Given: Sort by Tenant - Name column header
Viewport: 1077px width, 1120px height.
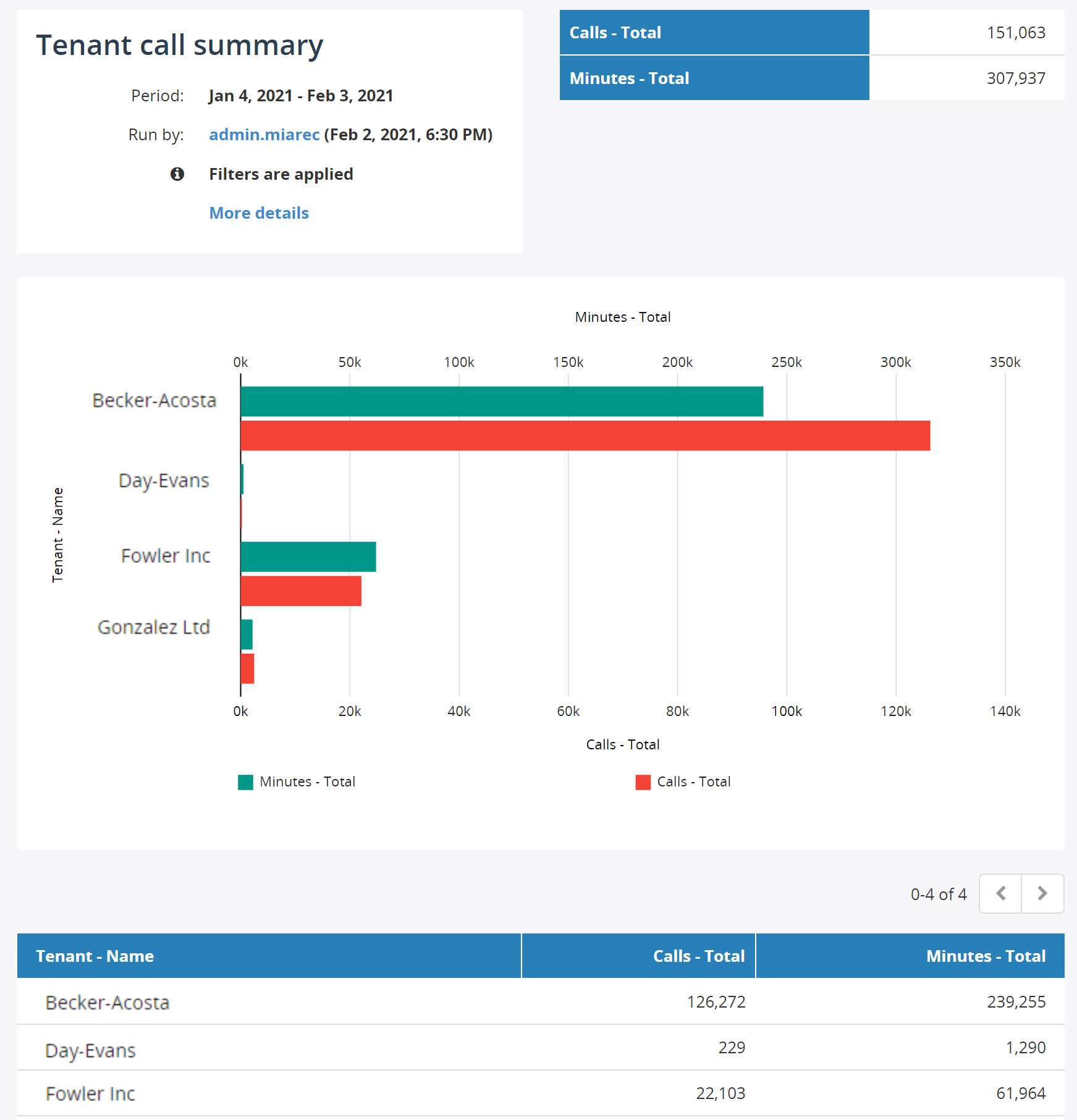Looking at the screenshot, I should tap(269, 956).
